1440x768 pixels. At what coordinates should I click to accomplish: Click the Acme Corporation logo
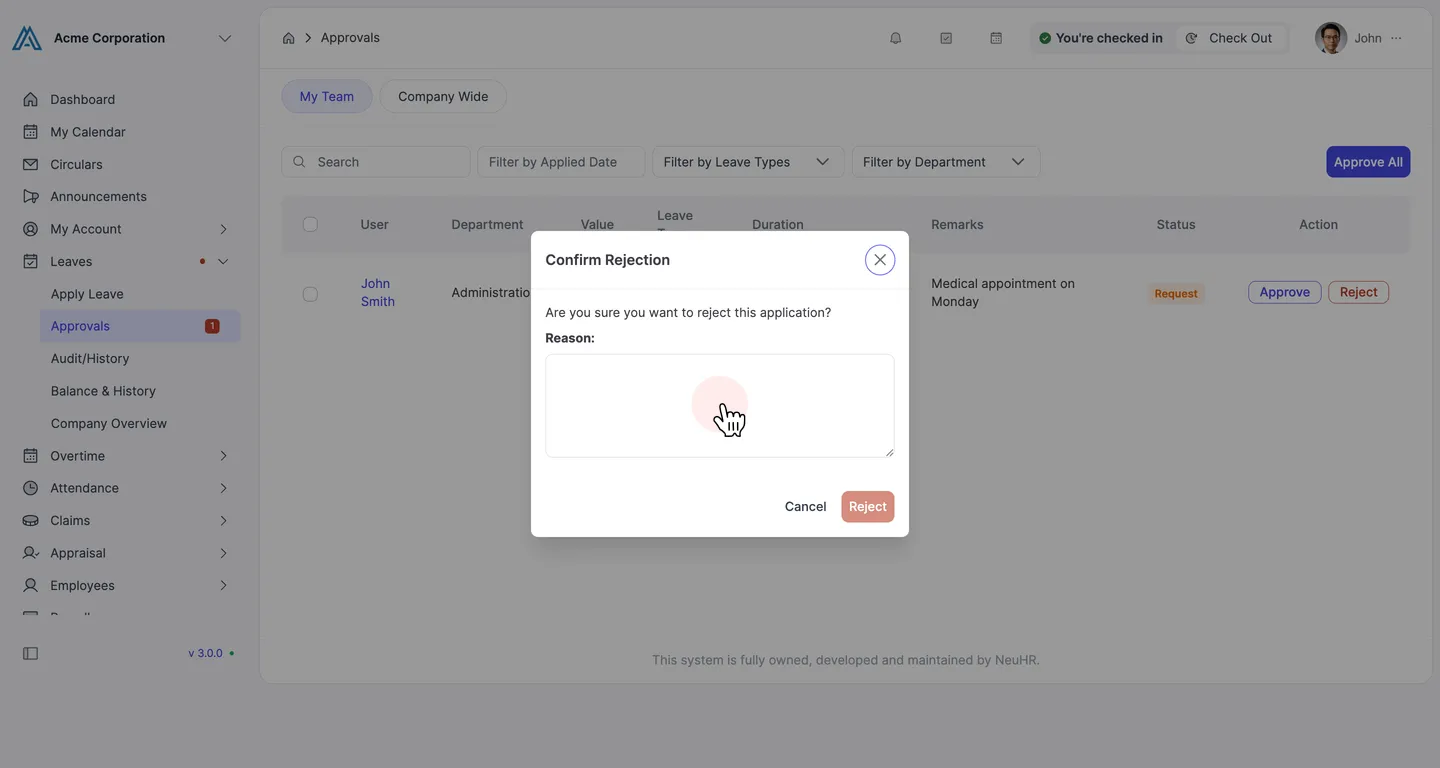27,38
